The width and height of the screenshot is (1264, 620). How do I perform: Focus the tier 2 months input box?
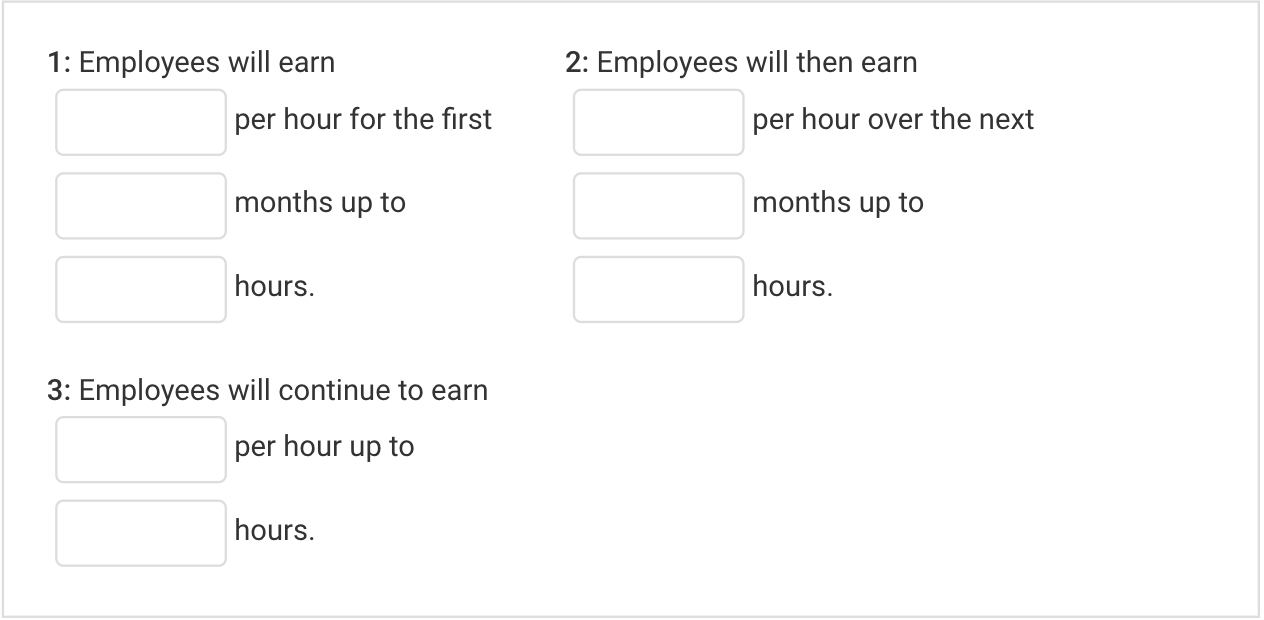coord(658,206)
